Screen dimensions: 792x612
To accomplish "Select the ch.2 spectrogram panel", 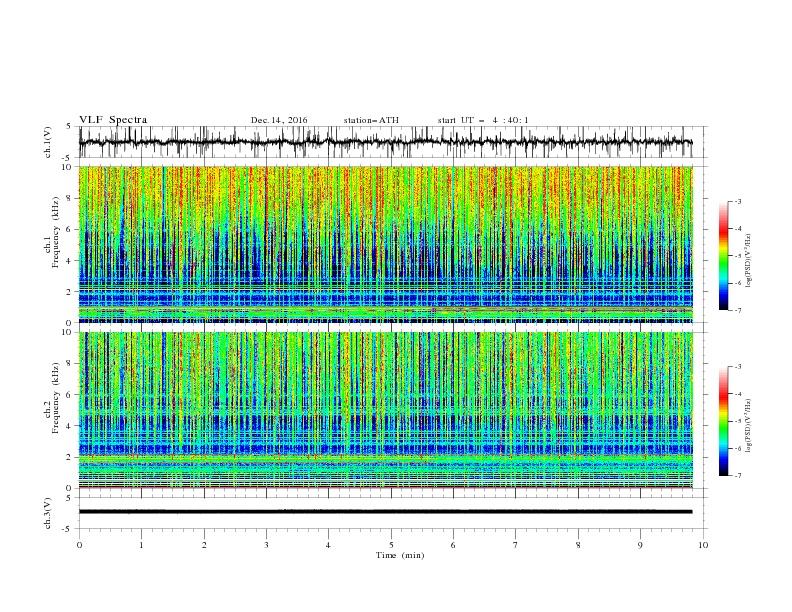I will [x=386, y=410].
